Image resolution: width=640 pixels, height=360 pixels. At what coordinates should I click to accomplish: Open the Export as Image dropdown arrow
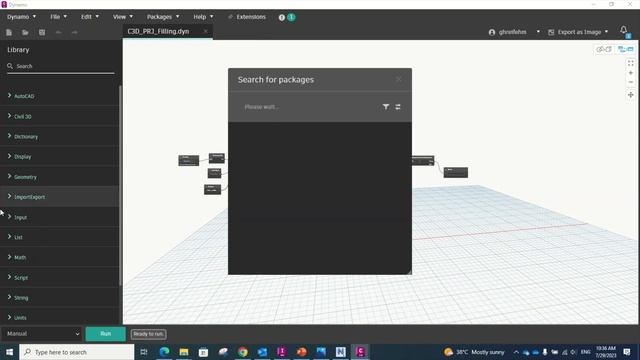tap(607, 32)
